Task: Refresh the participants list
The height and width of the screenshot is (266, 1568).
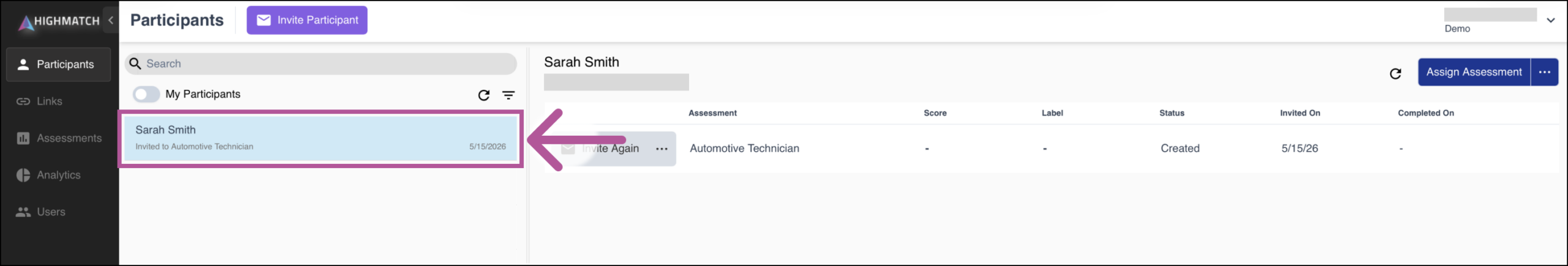Action: point(484,95)
